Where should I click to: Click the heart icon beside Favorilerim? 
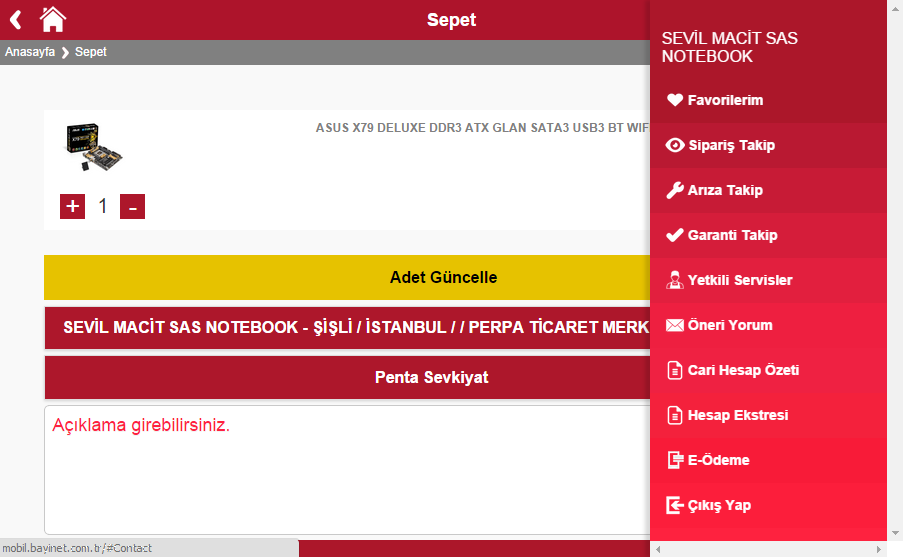click(674, 100)
